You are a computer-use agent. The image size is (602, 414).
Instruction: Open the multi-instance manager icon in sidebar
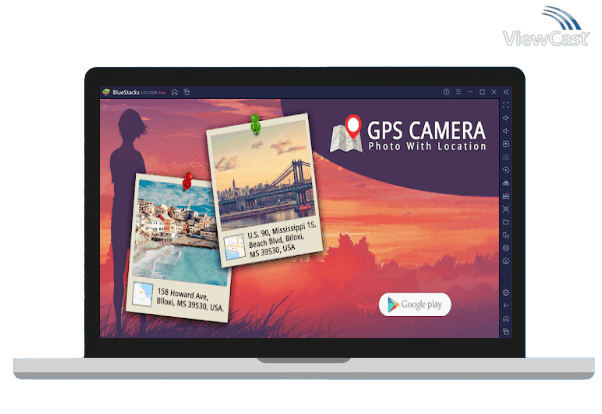click(506, 235)
